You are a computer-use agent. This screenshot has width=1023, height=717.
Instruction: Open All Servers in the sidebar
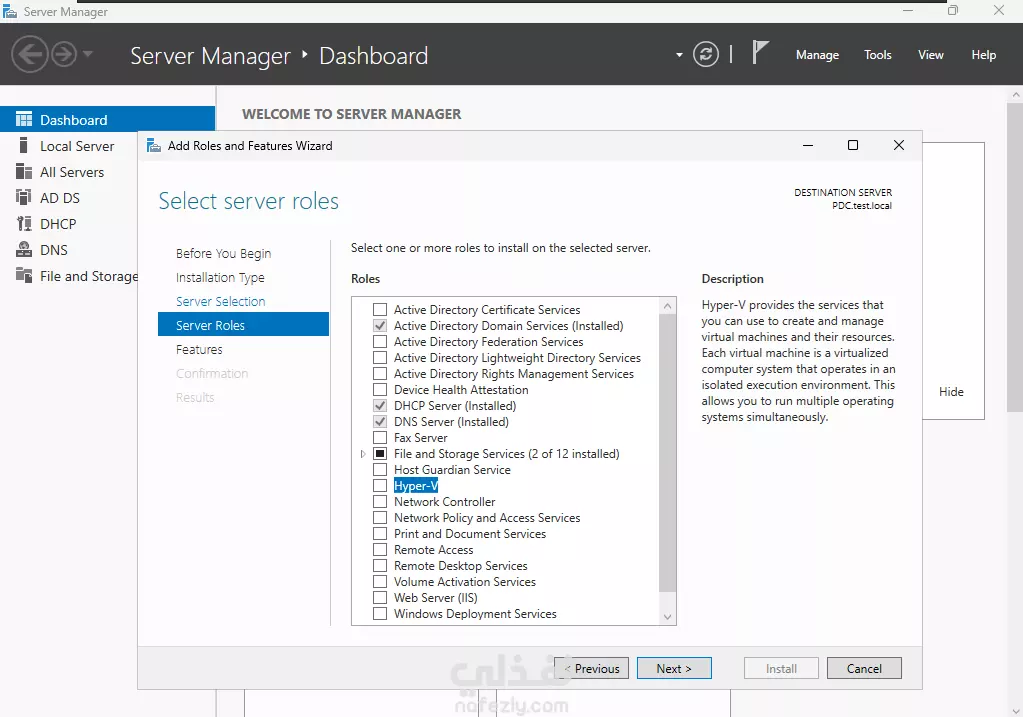click(72, 172)
